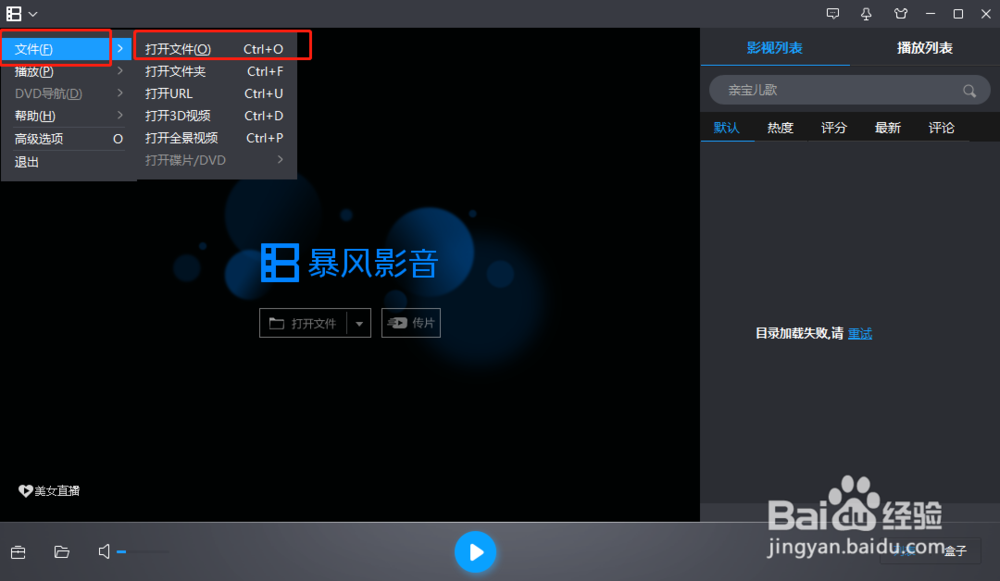Expand the chevron beside the logo icon

[33, 14]
